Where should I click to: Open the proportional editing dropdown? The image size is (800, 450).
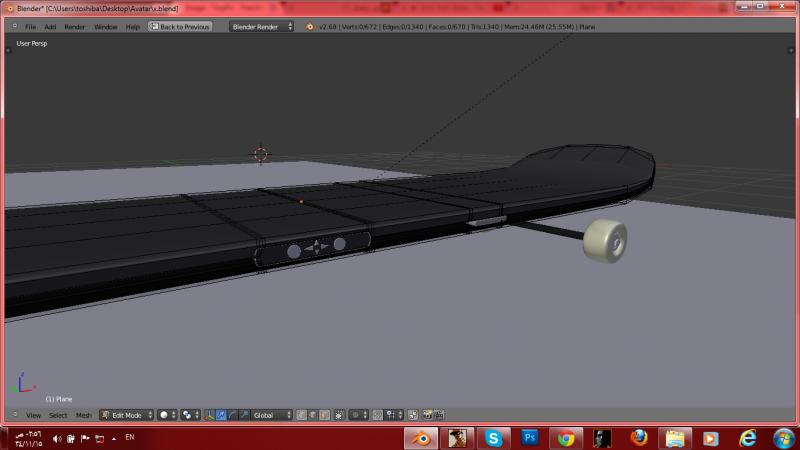point(359,415)
